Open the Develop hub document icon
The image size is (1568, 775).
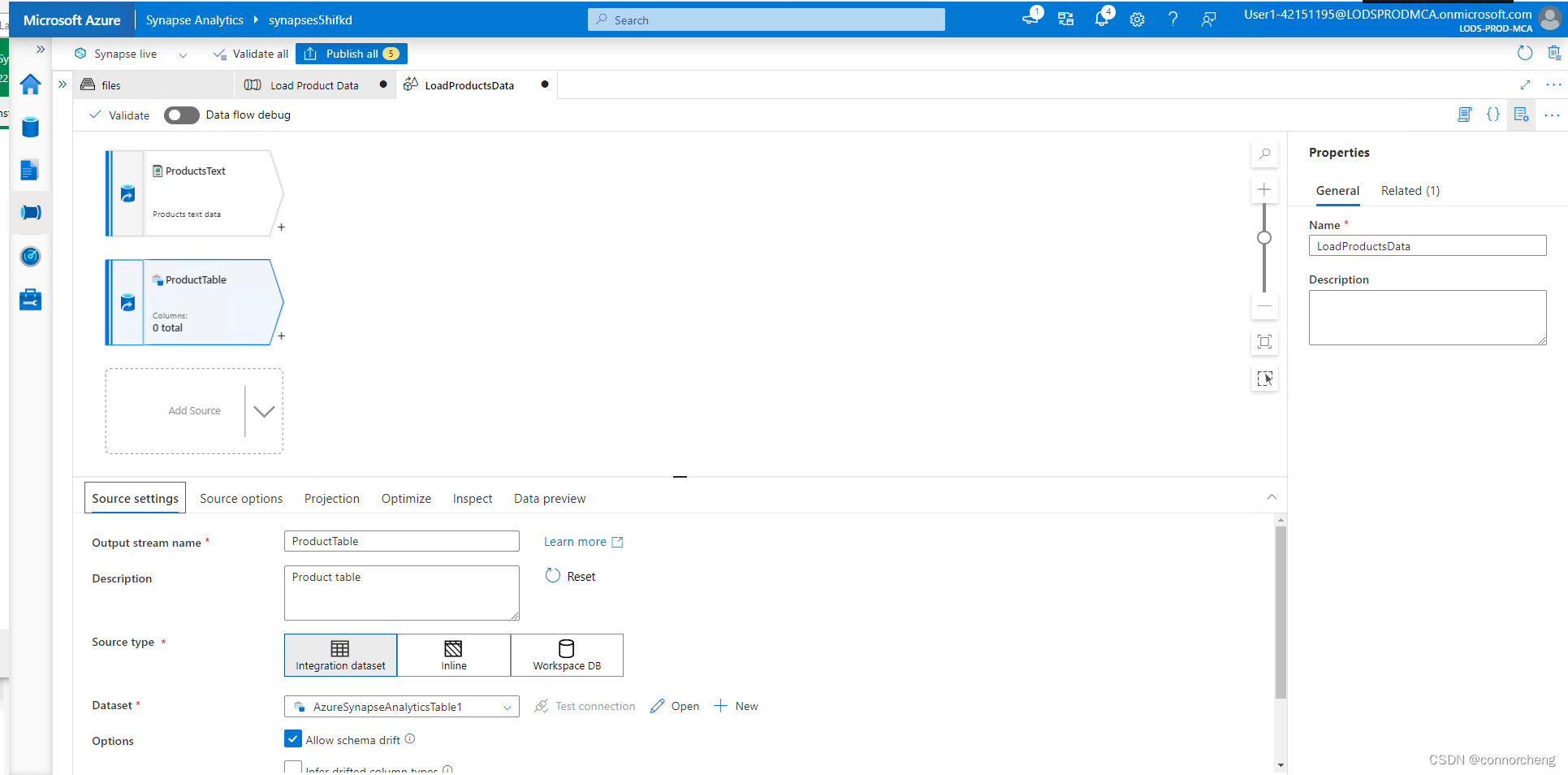(x=30, y=170)
